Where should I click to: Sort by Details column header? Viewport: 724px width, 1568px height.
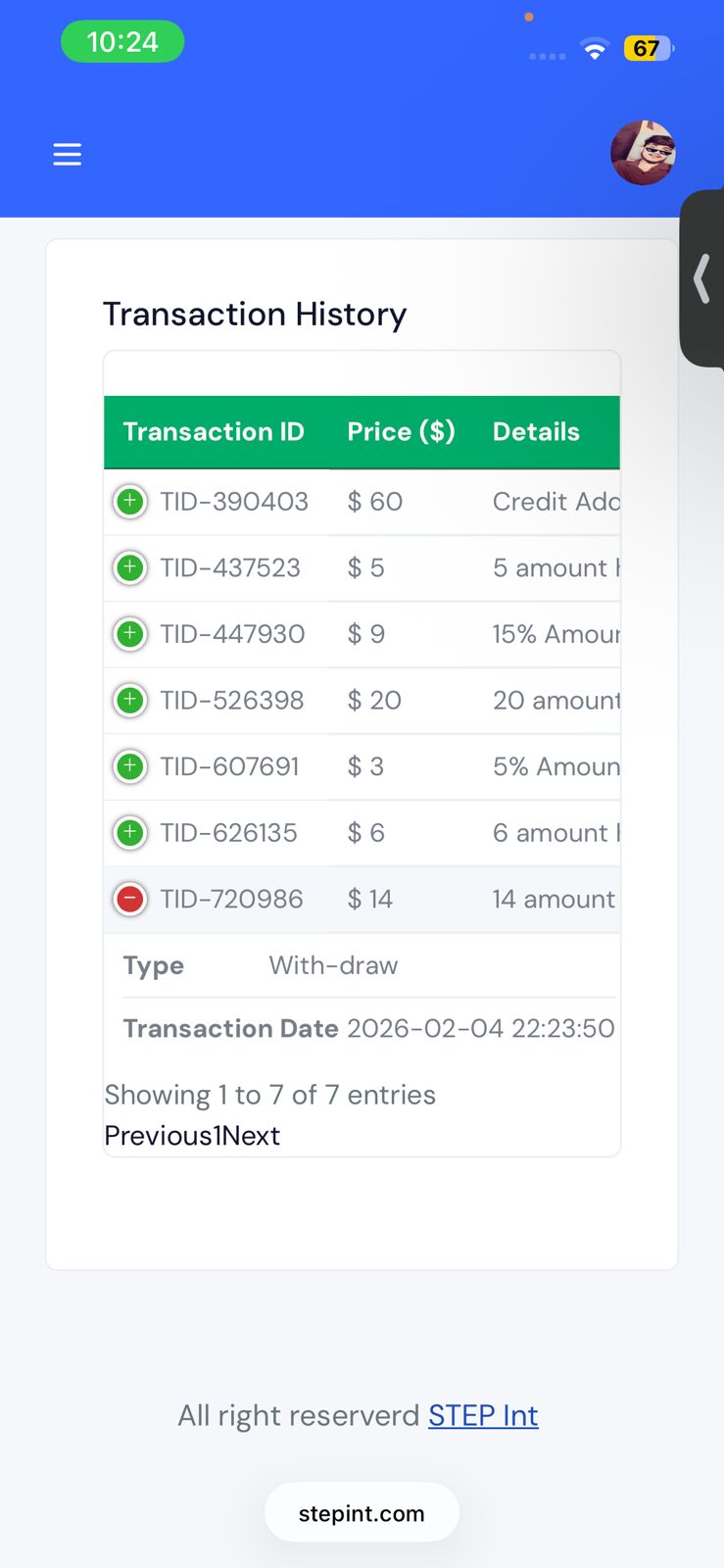tap(536, 432)
